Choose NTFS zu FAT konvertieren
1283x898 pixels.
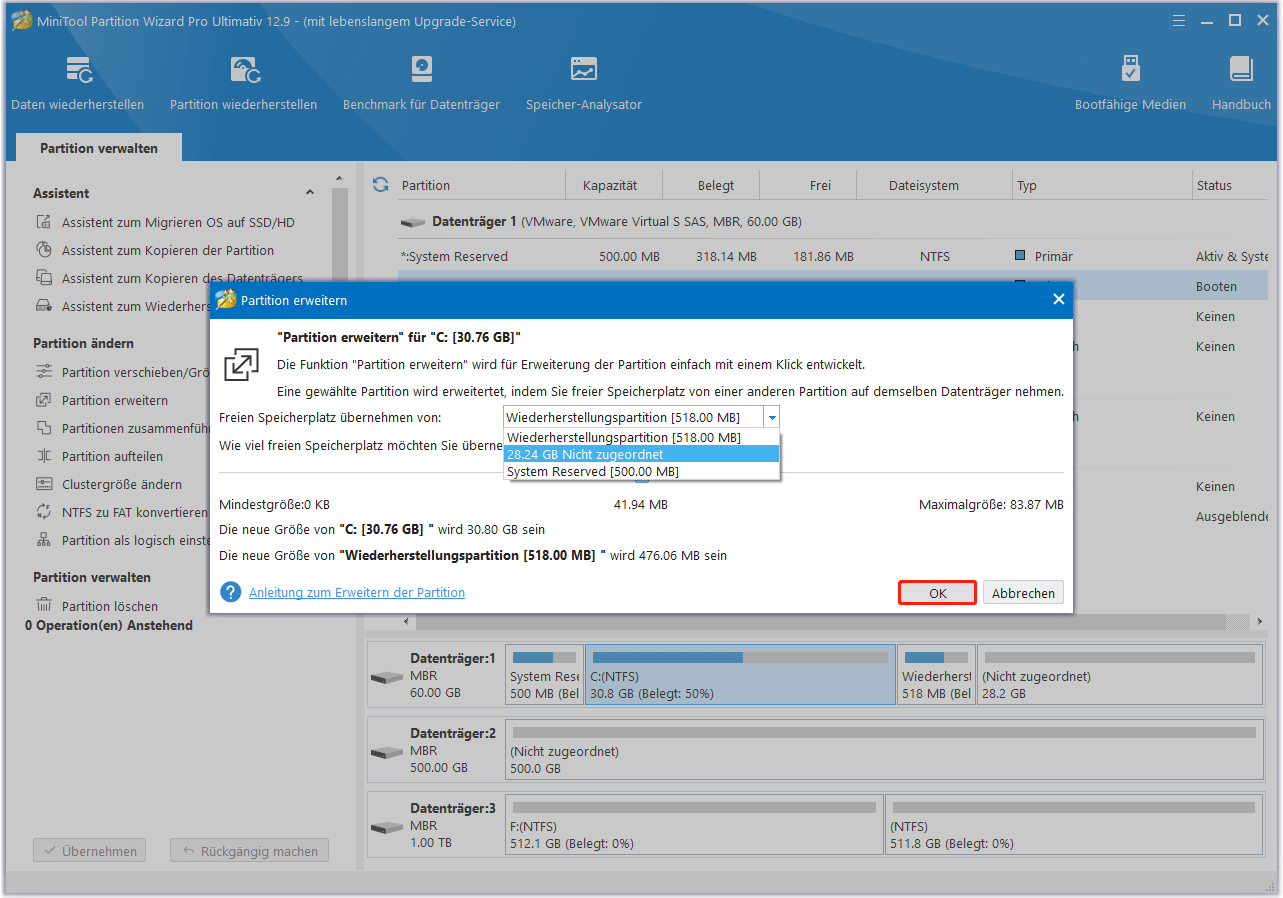click(x=122, y=512)
